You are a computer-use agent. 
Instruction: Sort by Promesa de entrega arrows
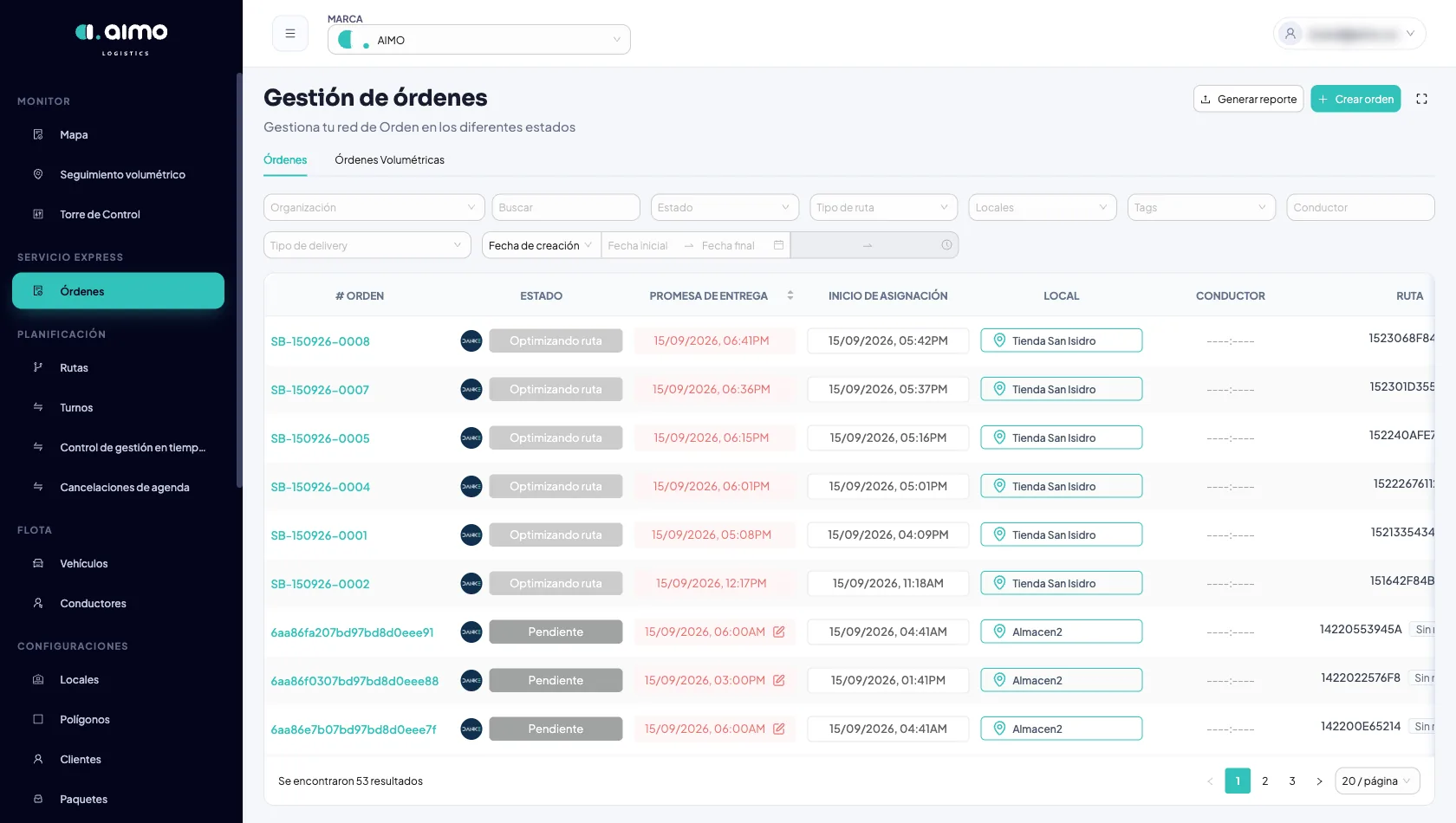click(x=790, y=295)
